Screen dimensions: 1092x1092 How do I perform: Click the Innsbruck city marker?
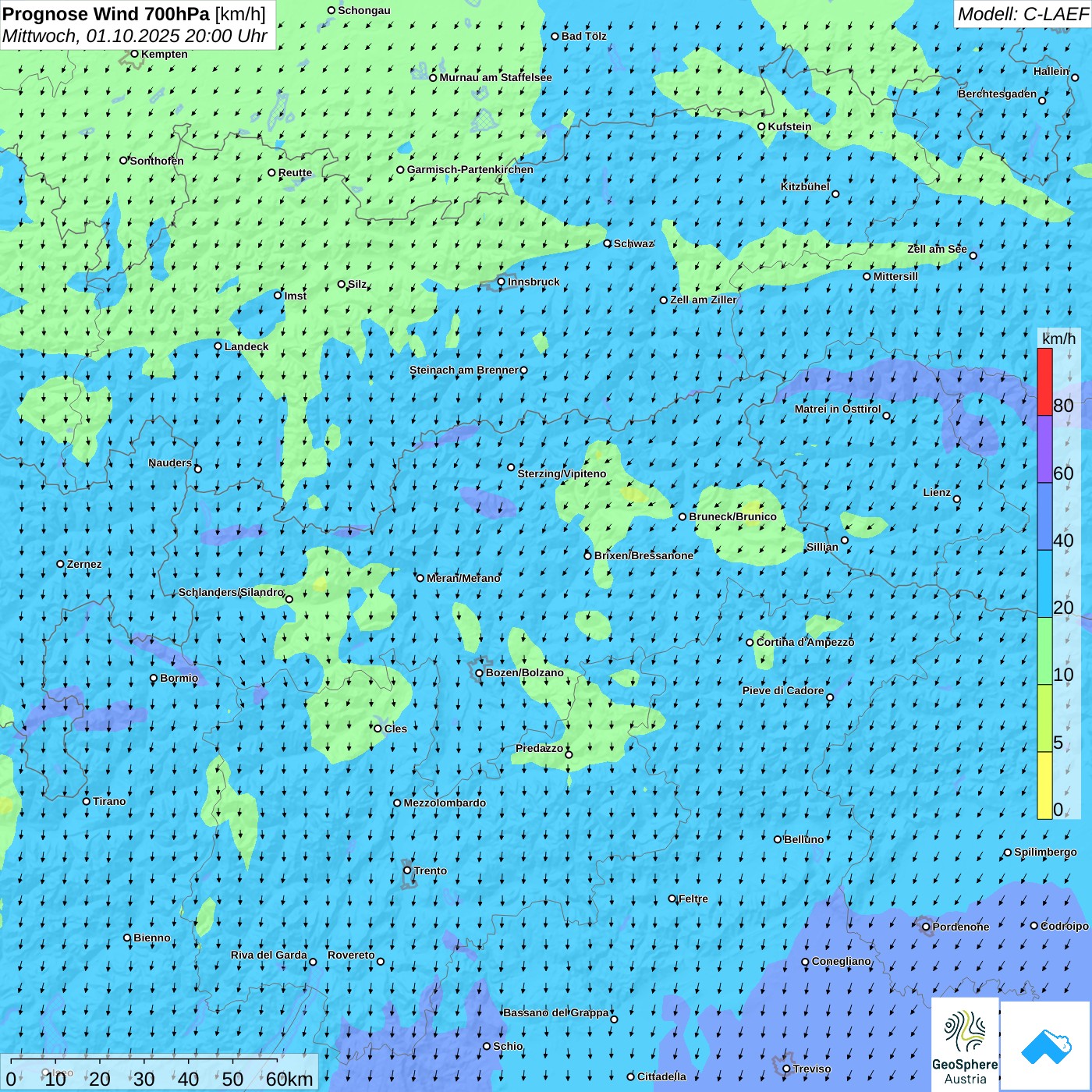(502, 282)
